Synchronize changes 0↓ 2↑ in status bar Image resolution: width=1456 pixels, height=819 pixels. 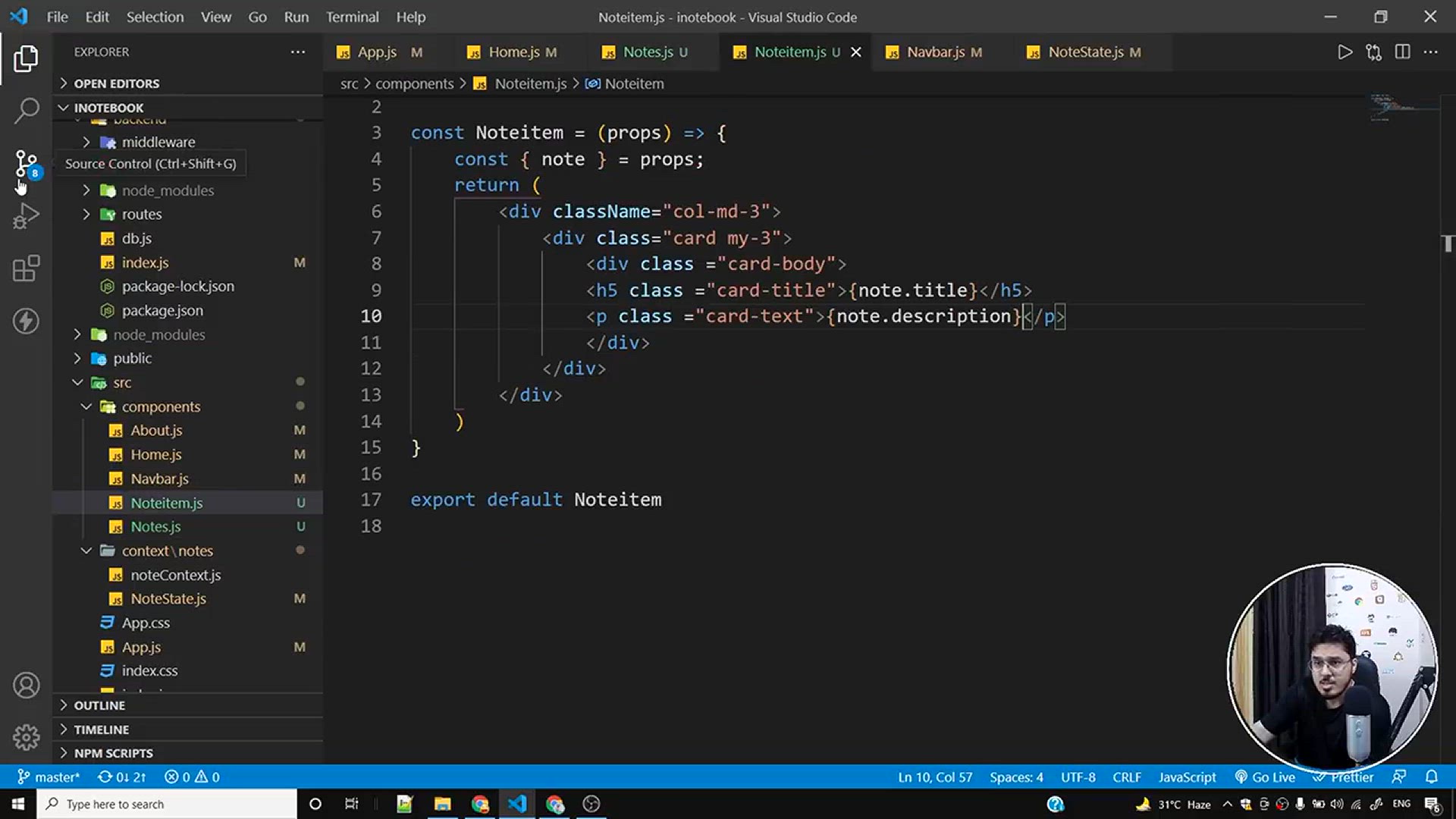point(122,777)
